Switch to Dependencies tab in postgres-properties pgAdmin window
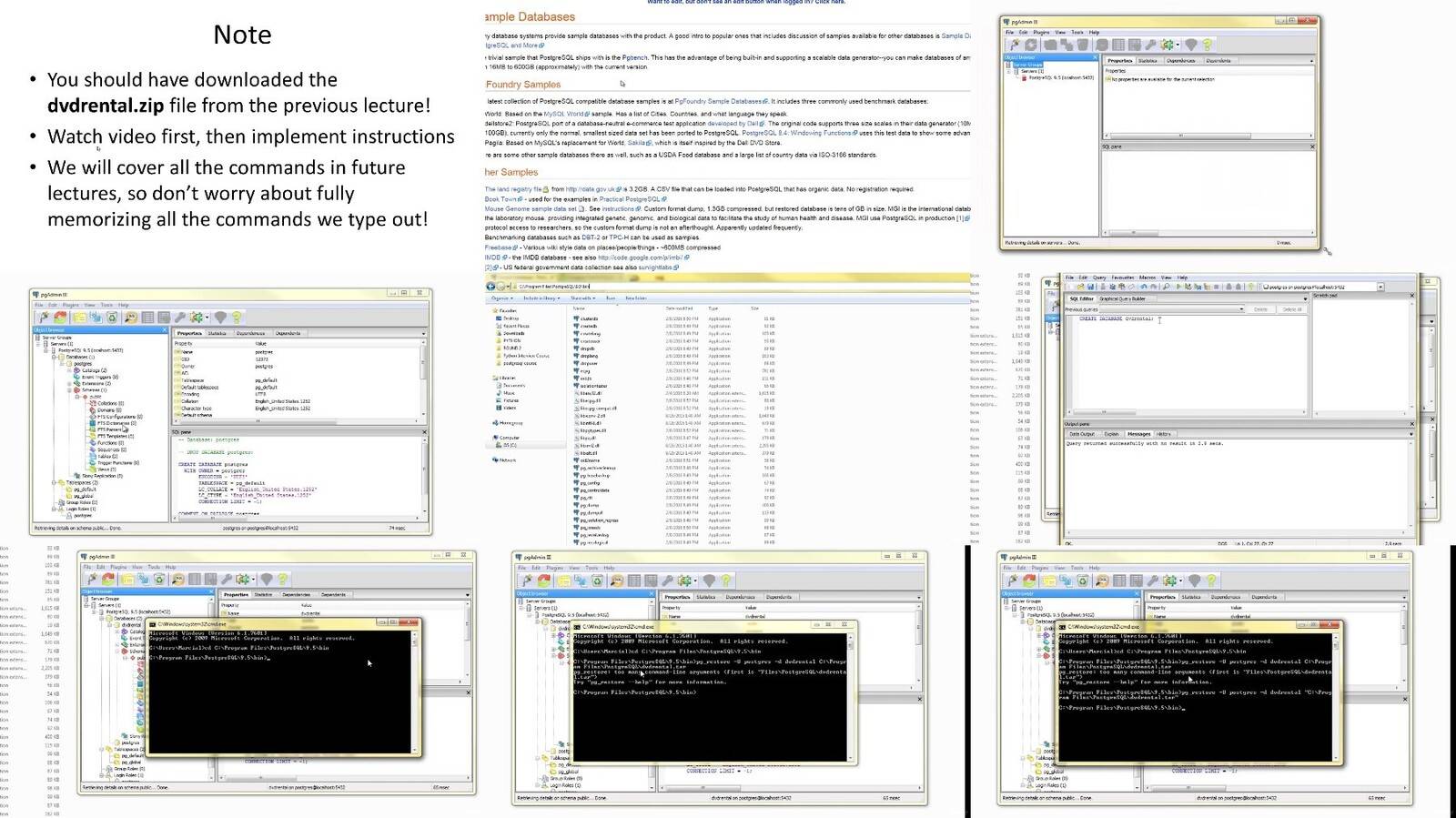 tap(250, 333)
